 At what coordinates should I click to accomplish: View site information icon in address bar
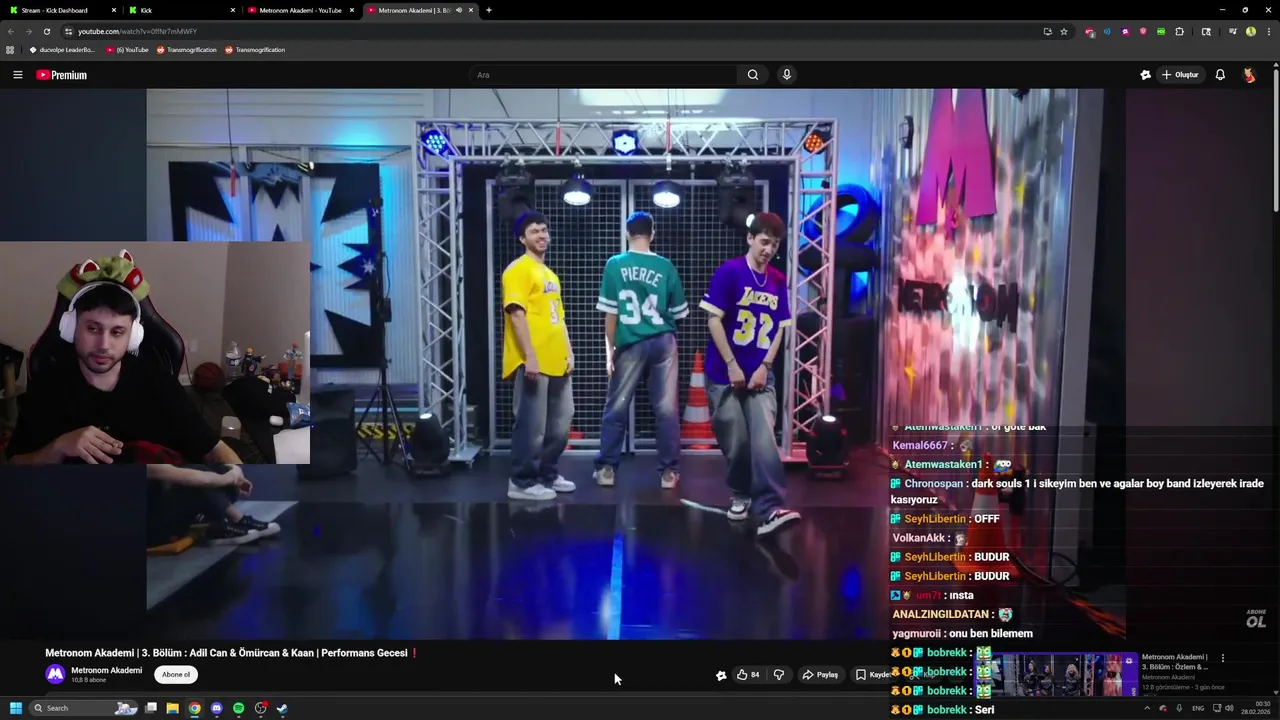[68, 31]
